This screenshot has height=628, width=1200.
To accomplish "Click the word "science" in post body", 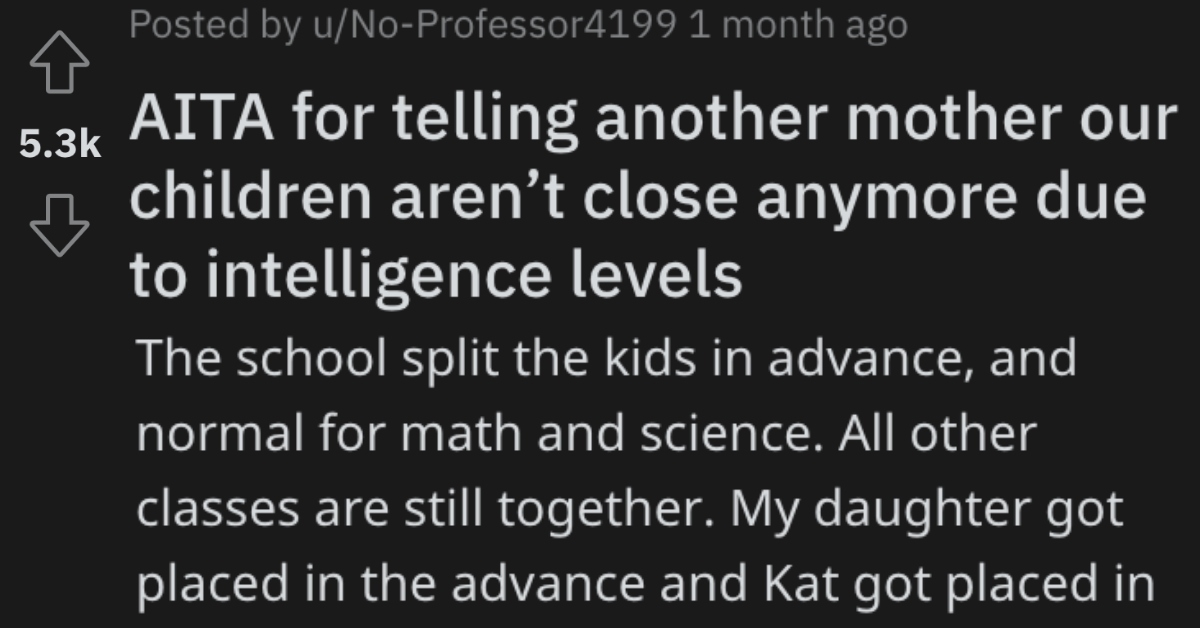I will pyautogui.click(x=718, y=436).
